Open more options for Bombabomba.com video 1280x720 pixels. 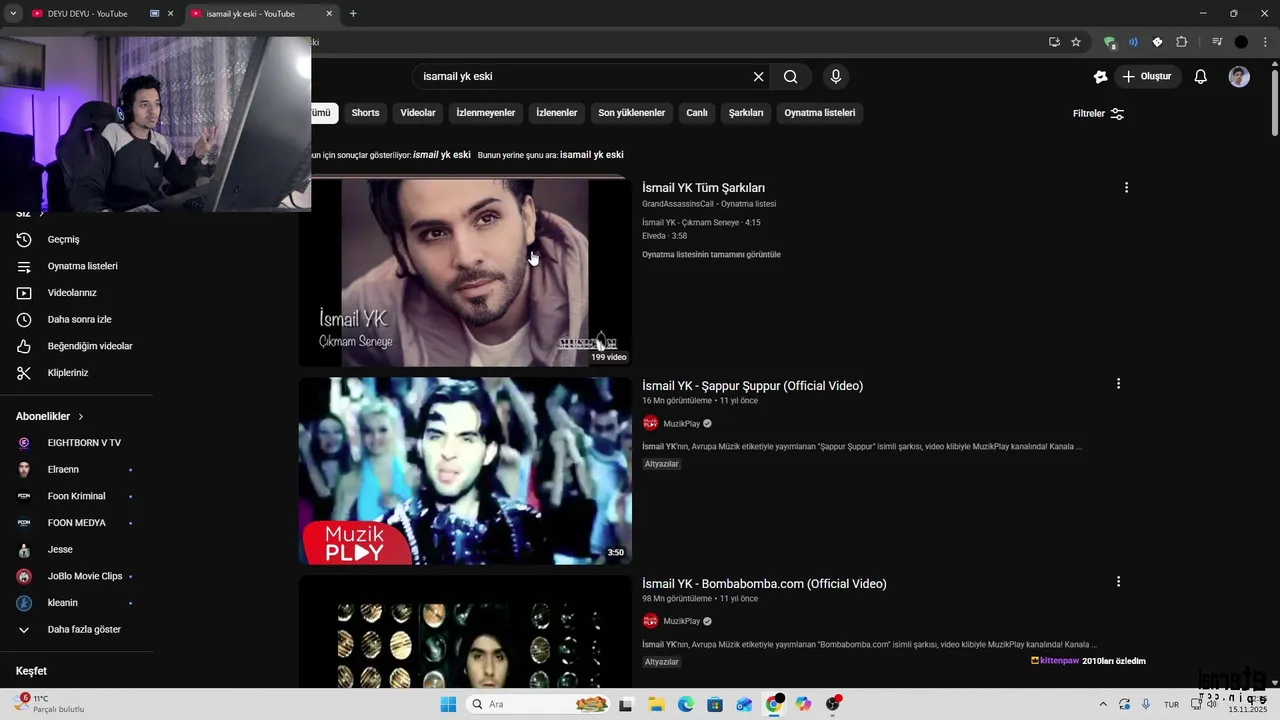(1118, 582)
